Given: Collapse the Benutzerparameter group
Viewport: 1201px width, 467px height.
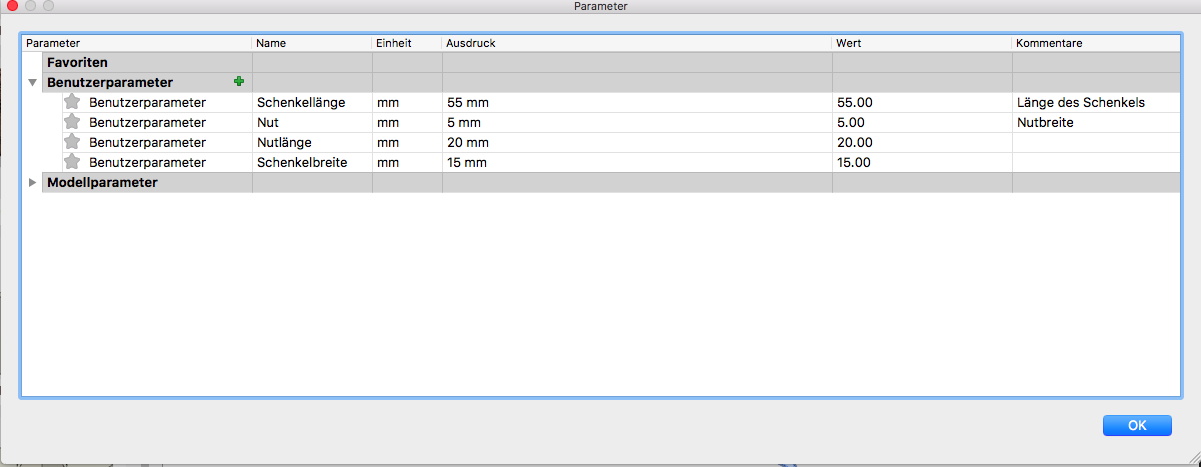Looking at the screenshot, I should click(x=33, y=83).
